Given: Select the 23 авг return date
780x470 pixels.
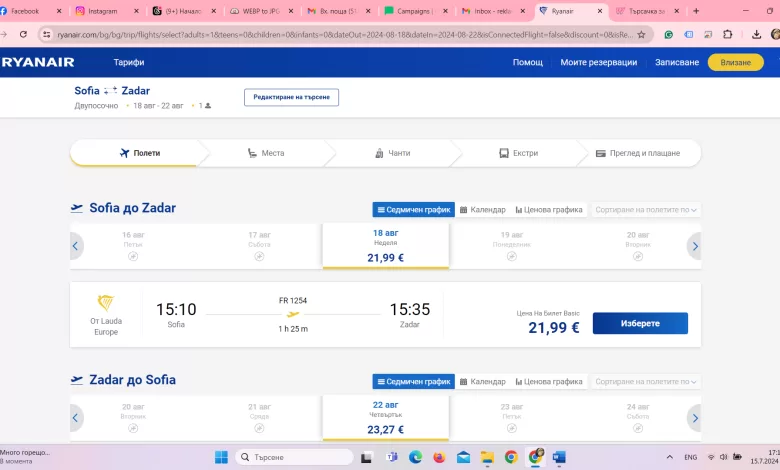Looking at the screenshot, I should click(x=512, y=418).
